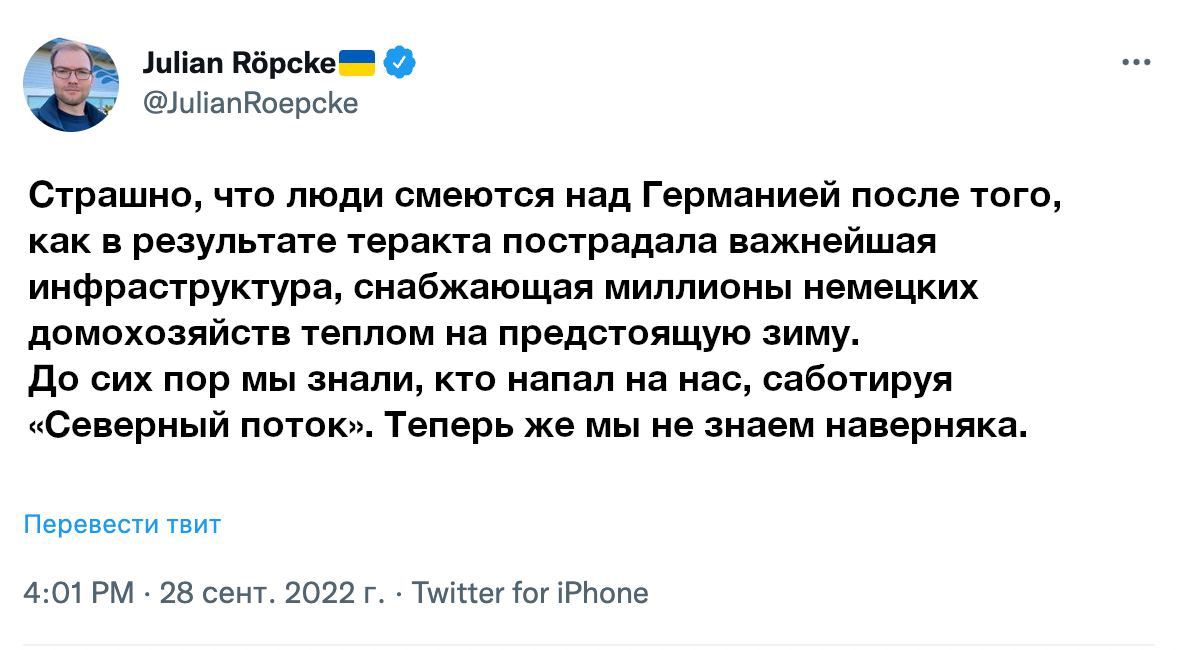This screenshot has height=650, width=1184.
Task: Click the line starting "До сих пор"
Action: (492, 380)
